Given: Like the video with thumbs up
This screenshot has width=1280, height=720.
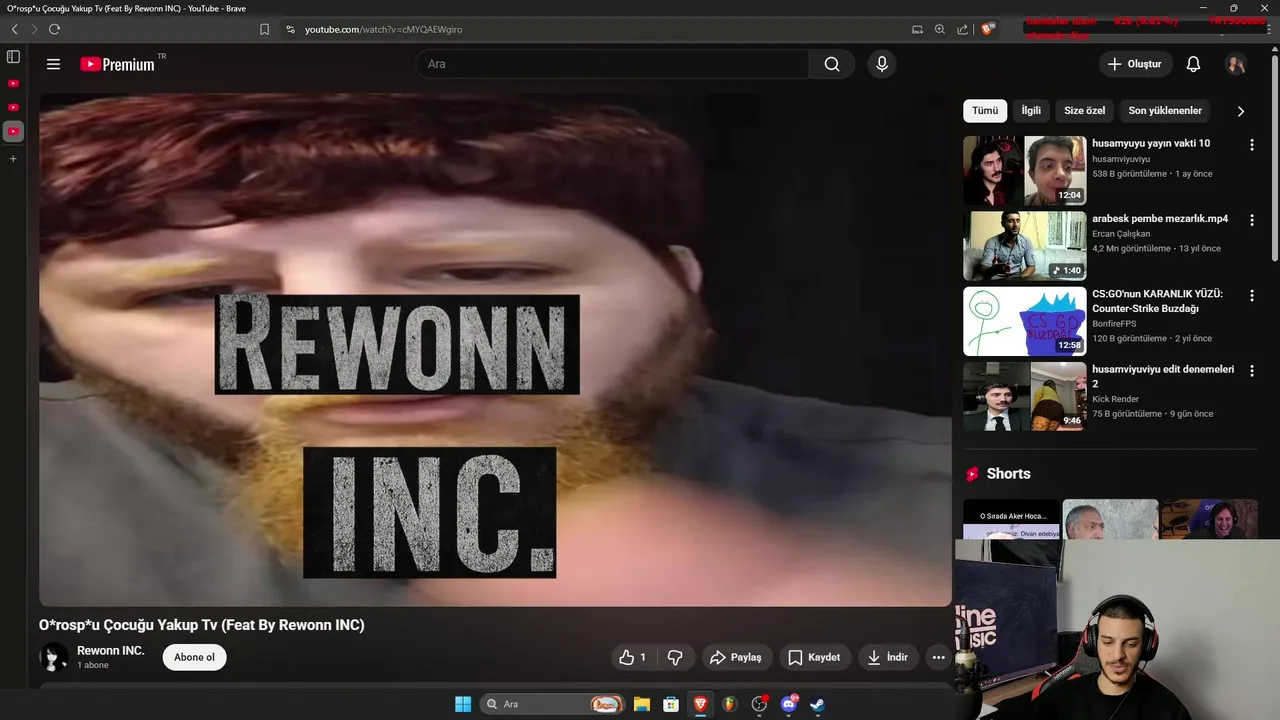Looking at the screenshot, I should click(x=632, y=657).
